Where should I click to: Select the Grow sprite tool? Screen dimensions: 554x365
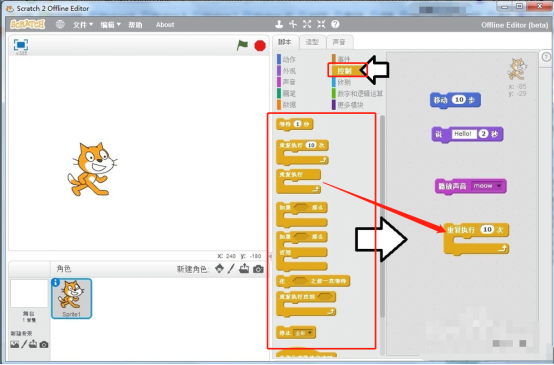pyautogui.click(x=307, y=24)
